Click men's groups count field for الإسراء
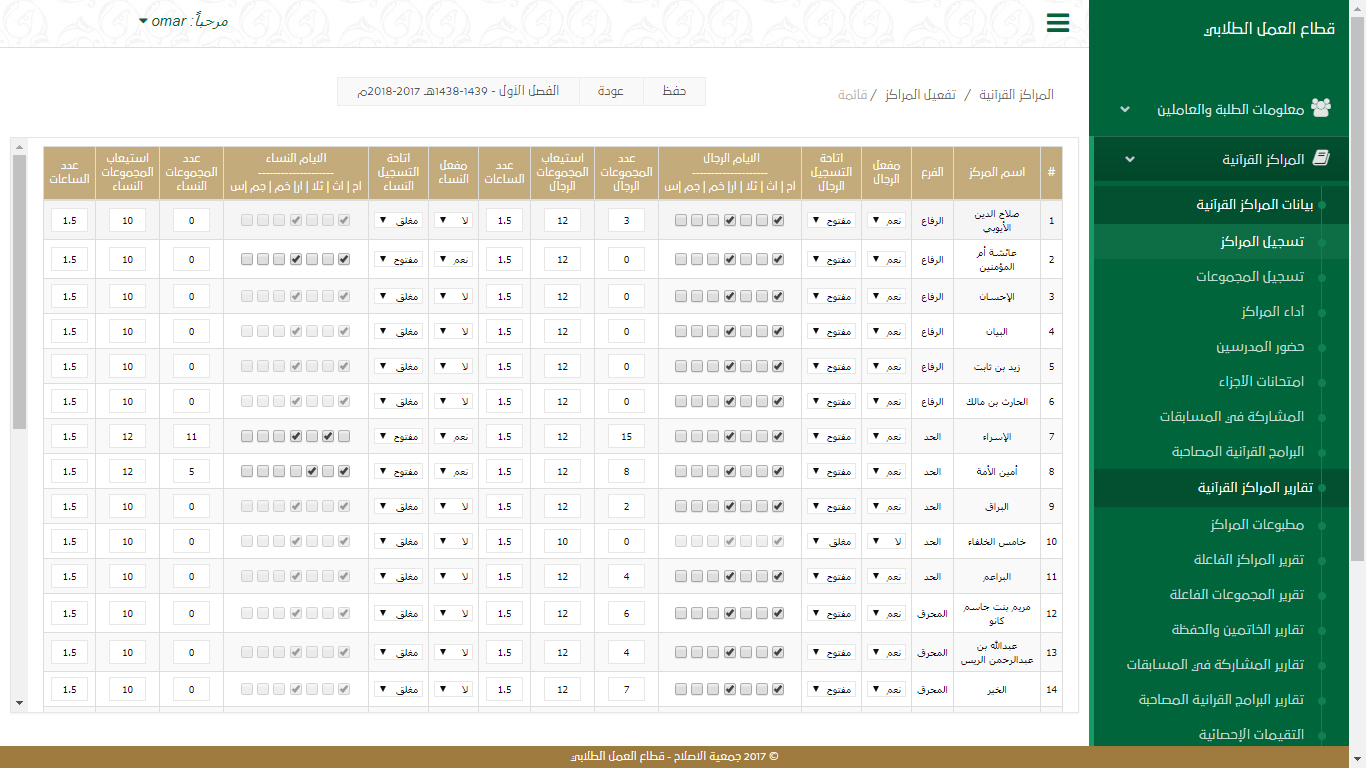The image size is (1366, 768). pyautogui.click(x=626, y=437)
